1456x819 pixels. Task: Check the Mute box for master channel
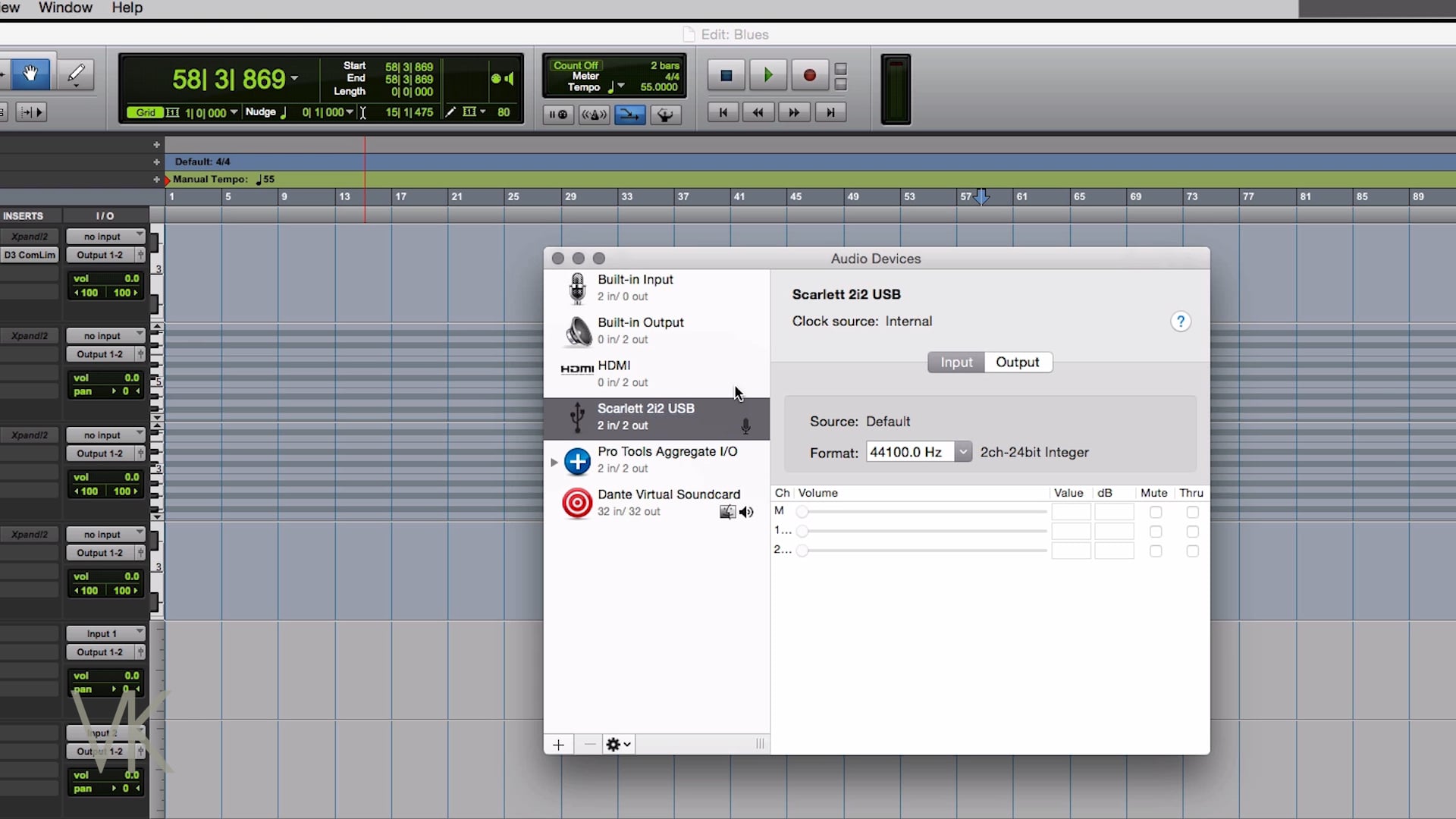pos(1155,513)
